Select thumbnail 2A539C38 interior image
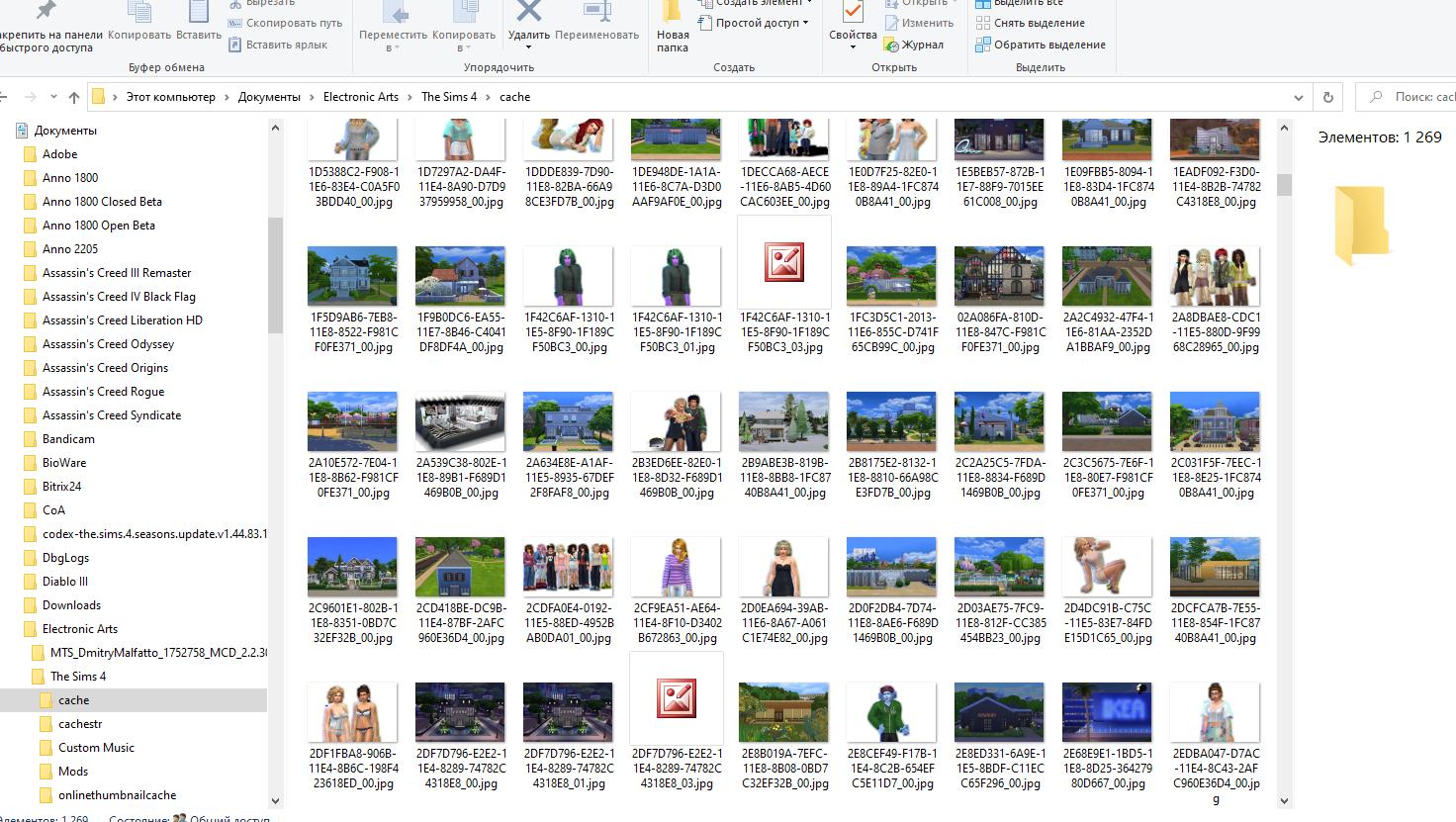Image resolution: width=1456 pixels, height=822 pixels. point(460,422)
